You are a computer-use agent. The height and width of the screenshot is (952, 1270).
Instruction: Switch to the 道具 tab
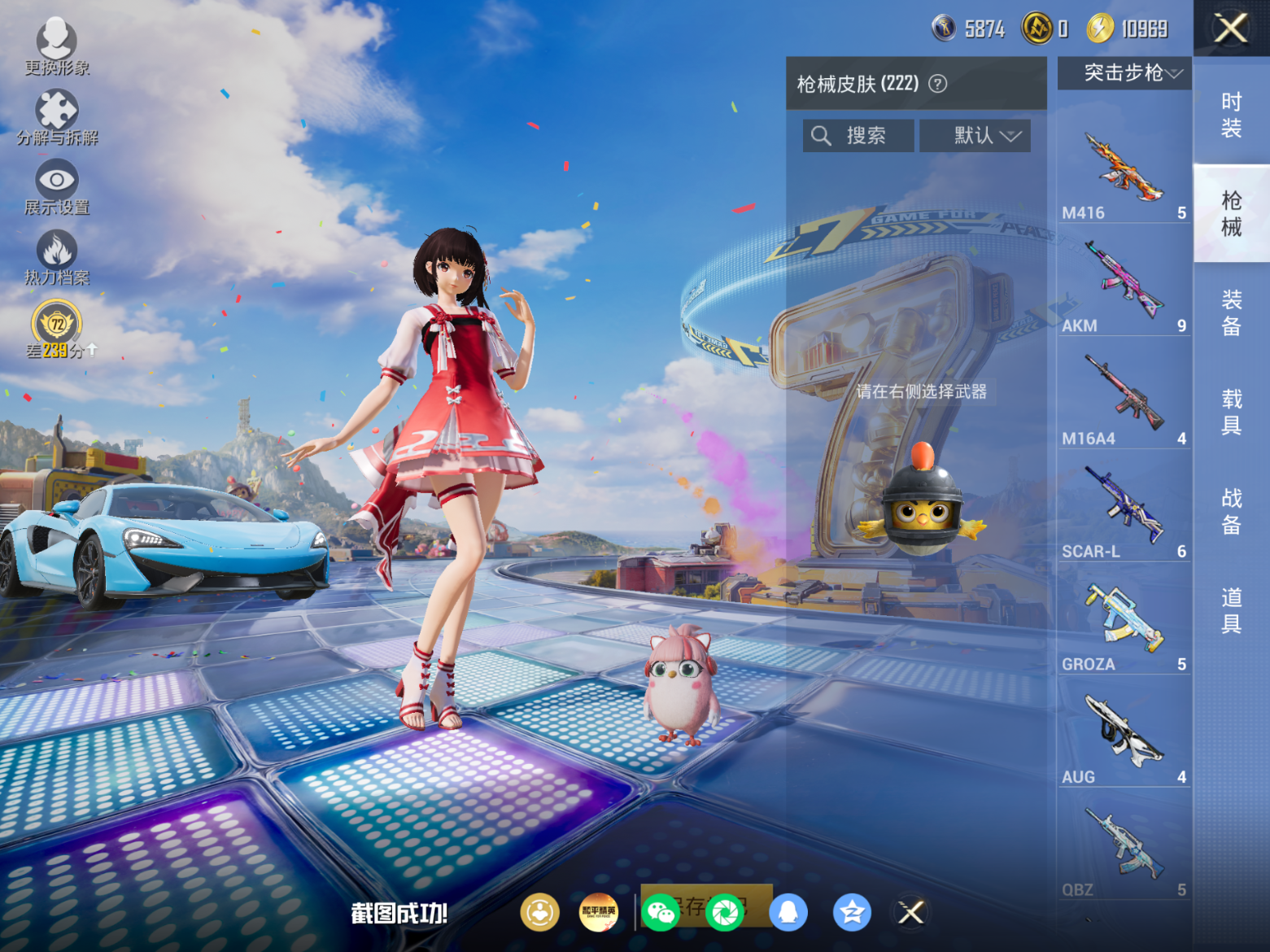(x=1232, y=610)
